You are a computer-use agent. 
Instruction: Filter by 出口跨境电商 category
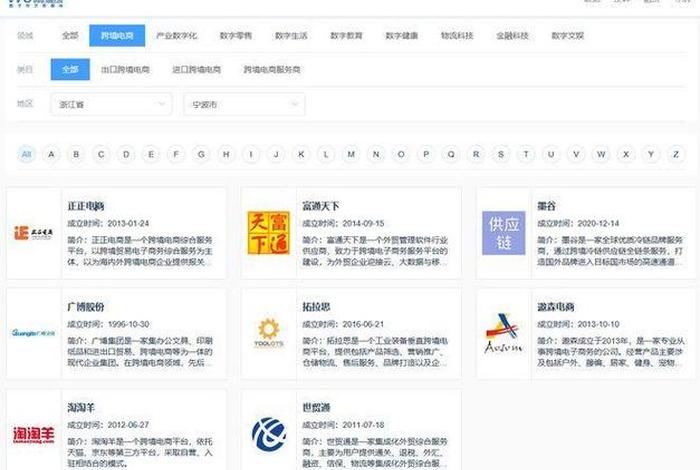(x=125, y=70)
